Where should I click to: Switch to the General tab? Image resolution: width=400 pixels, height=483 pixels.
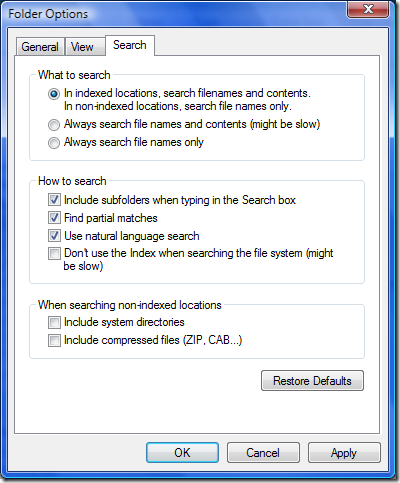point(40,47)
